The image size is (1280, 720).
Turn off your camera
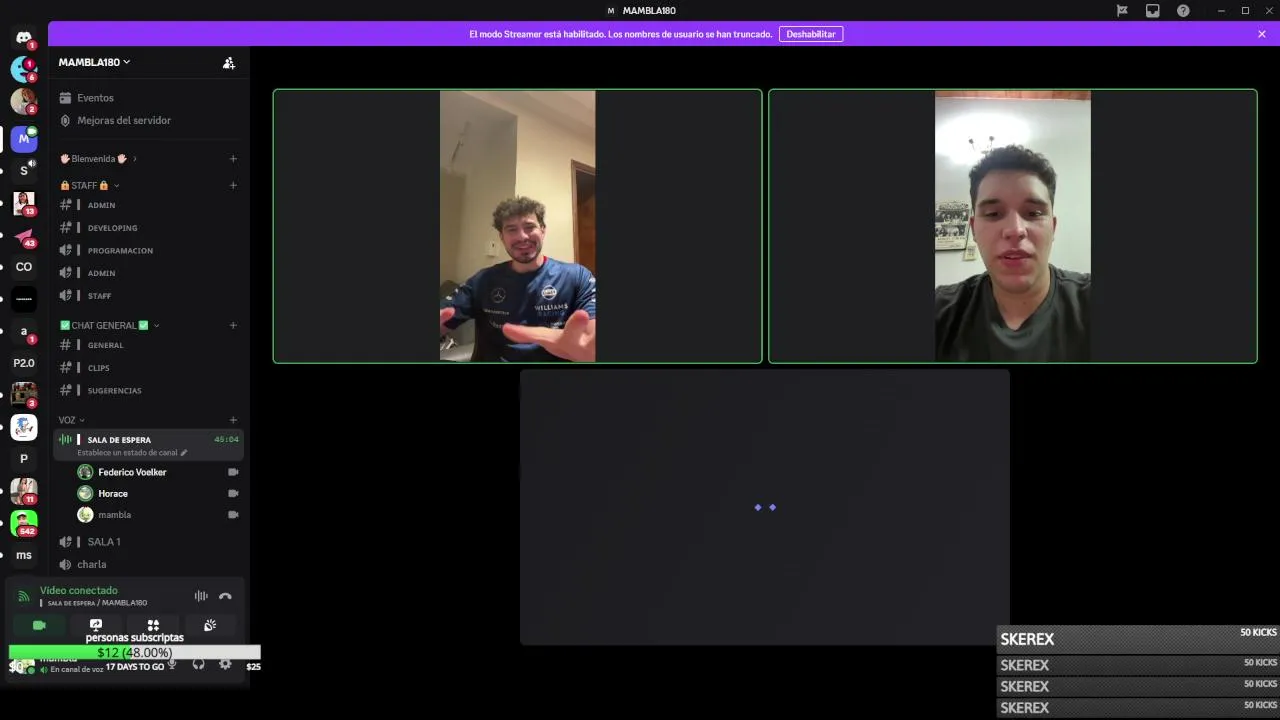(39, 625)
